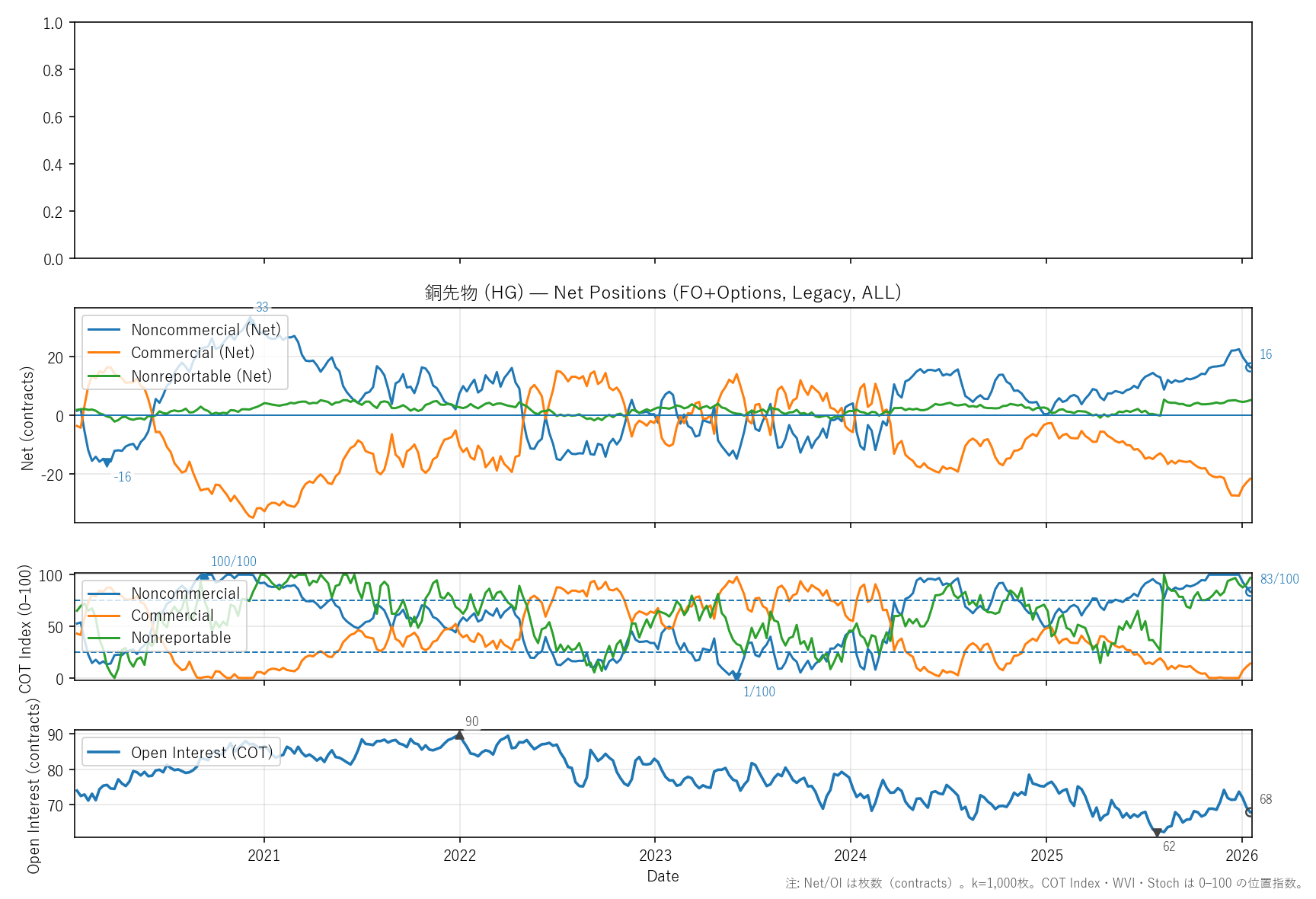1316x899 pixels.
Task: Click the Date x-axis label
Action: tap(663, 876)
